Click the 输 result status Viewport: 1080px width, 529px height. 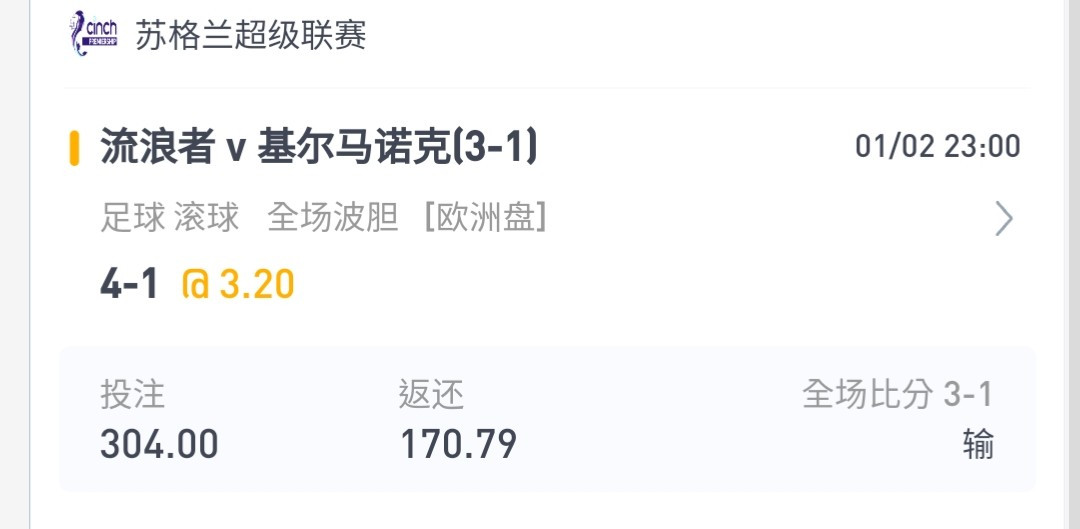pos(978,444)
